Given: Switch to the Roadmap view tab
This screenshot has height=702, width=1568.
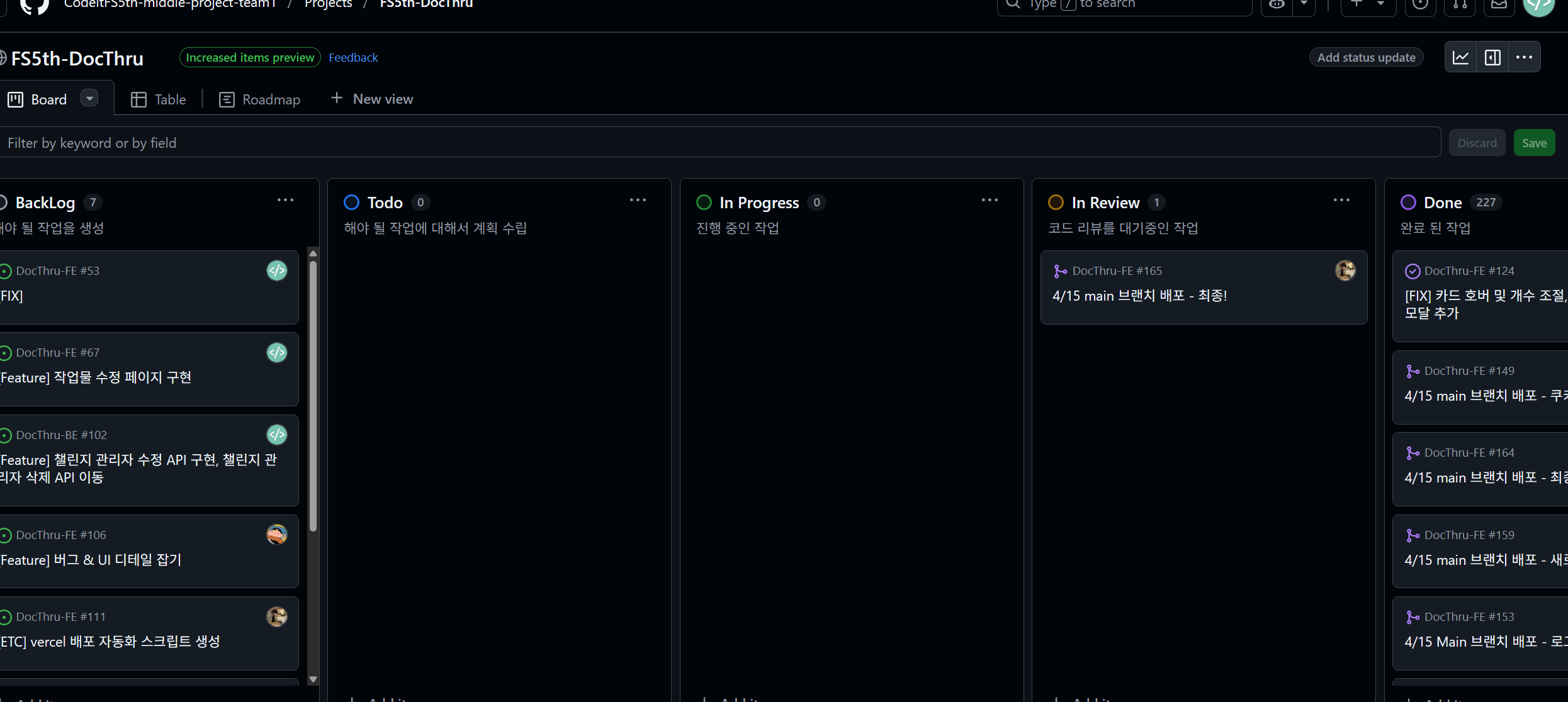Looking at the screenshot, I should (x=260, y=99).
